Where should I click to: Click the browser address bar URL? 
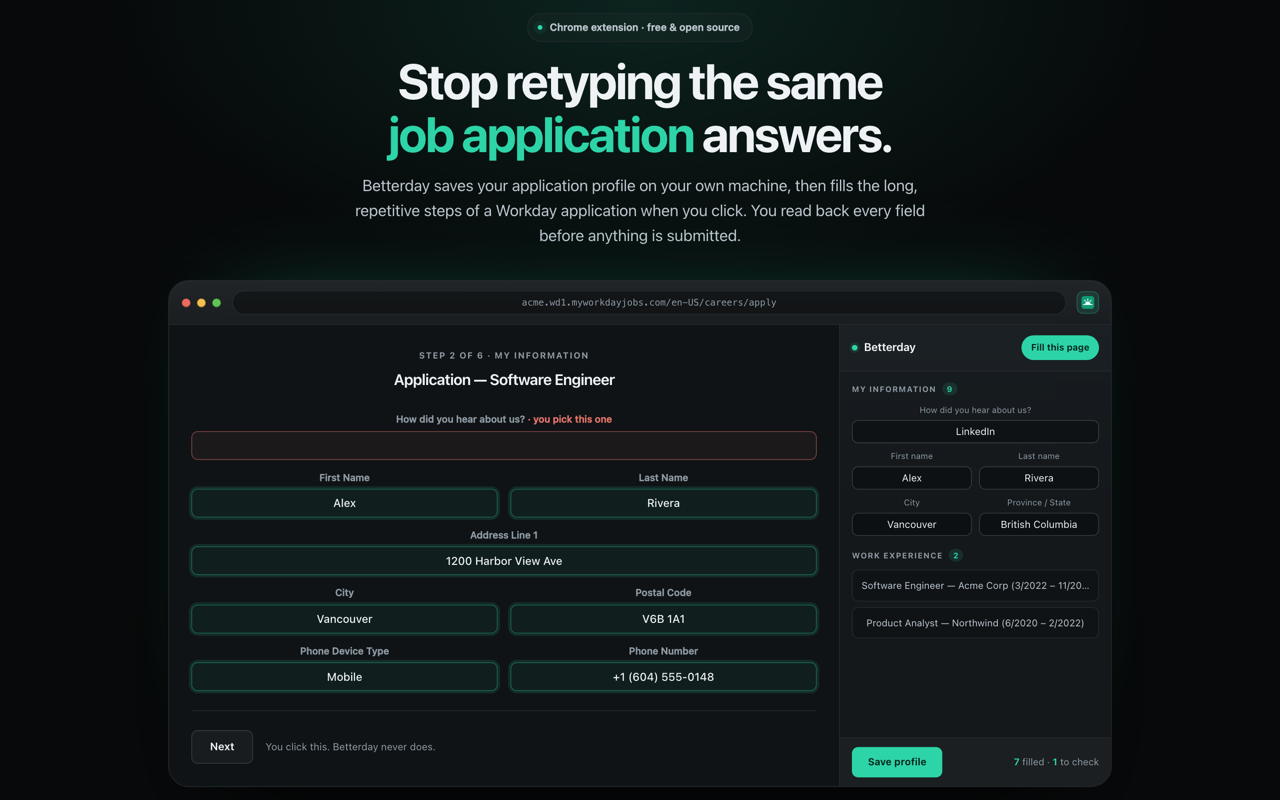pyautogui.click(x=649, y=302)
